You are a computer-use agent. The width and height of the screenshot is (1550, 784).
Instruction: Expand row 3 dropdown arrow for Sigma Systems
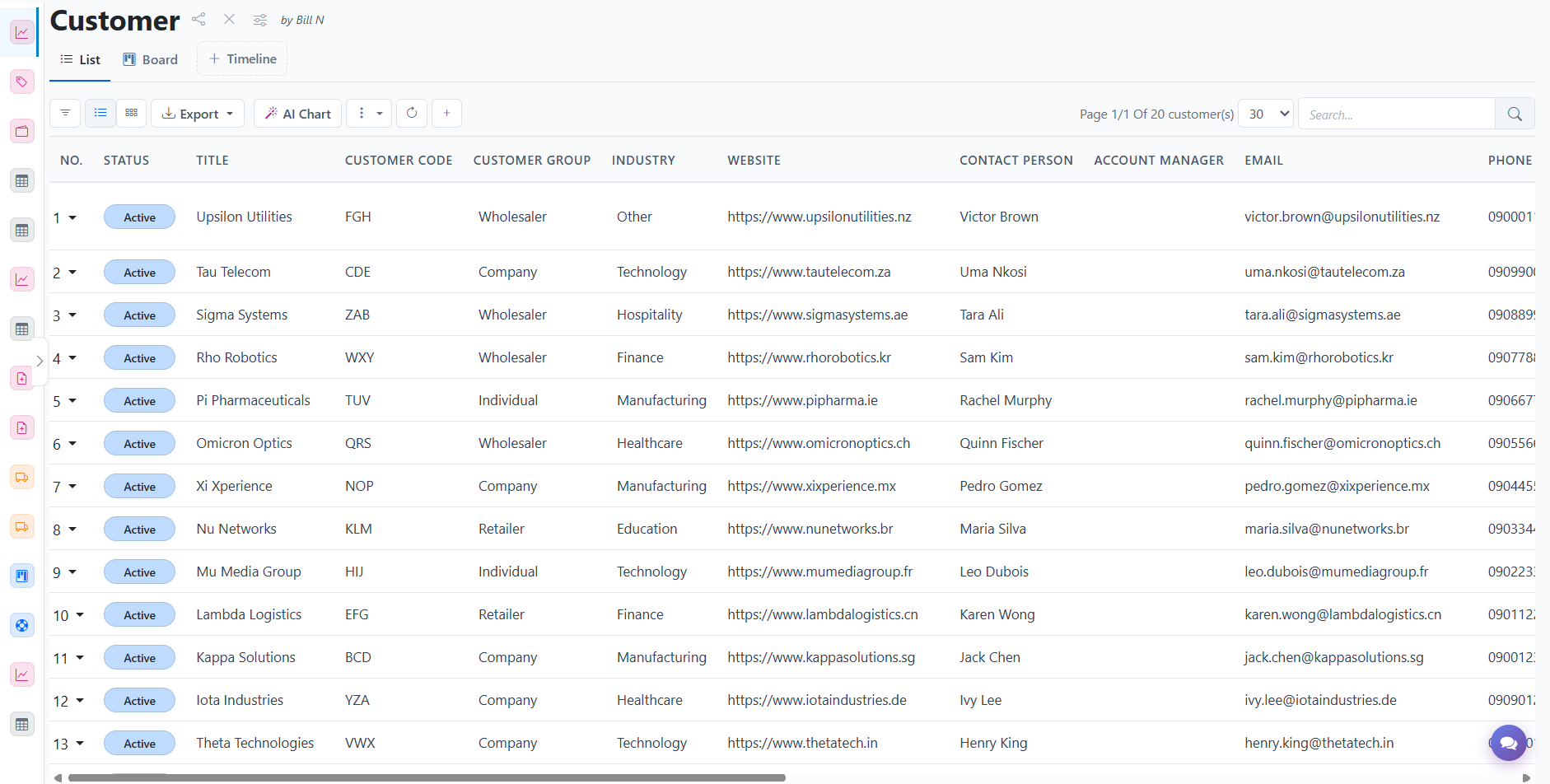click(72, 315)
